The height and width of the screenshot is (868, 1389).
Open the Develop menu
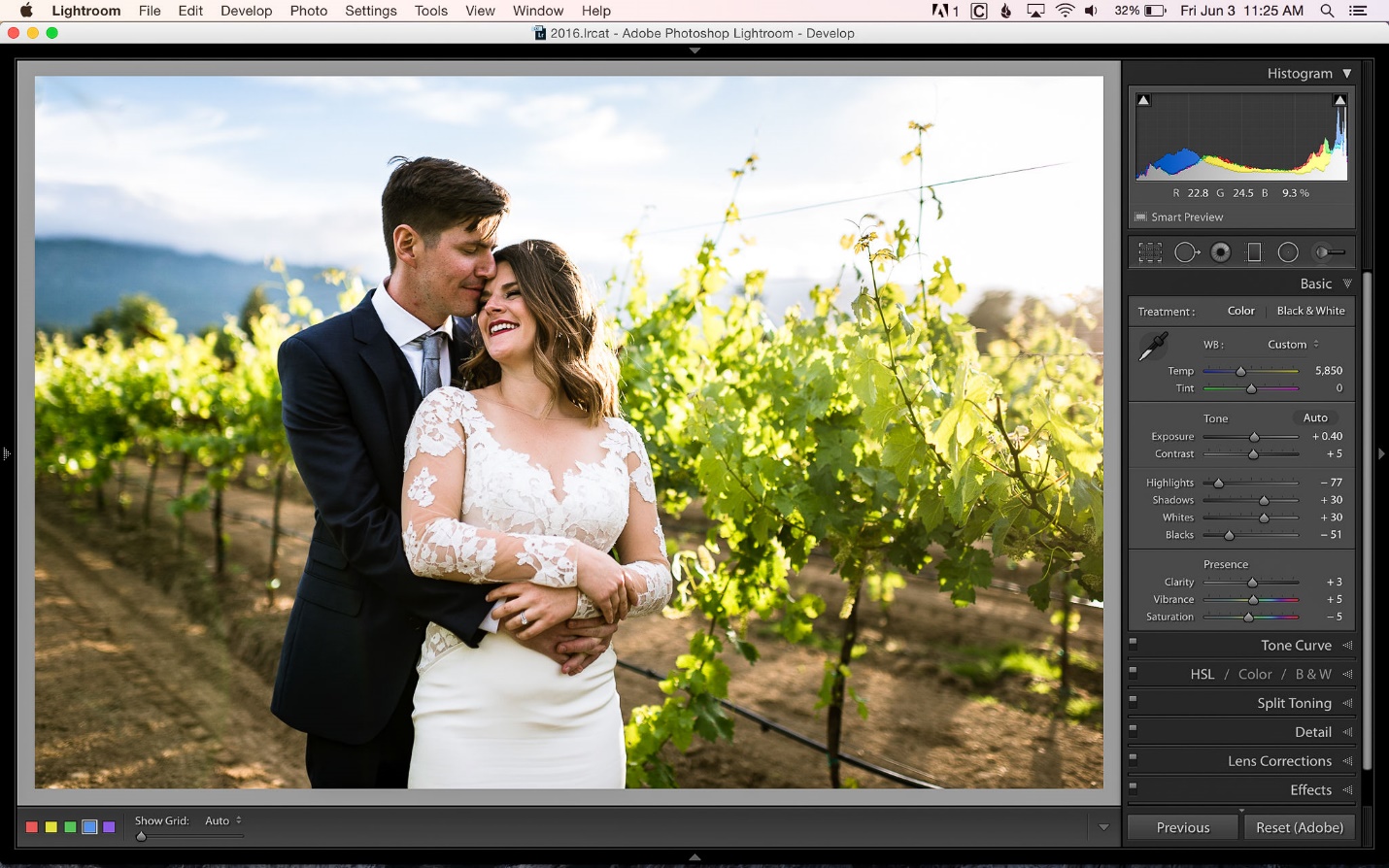tap(246, 11)
